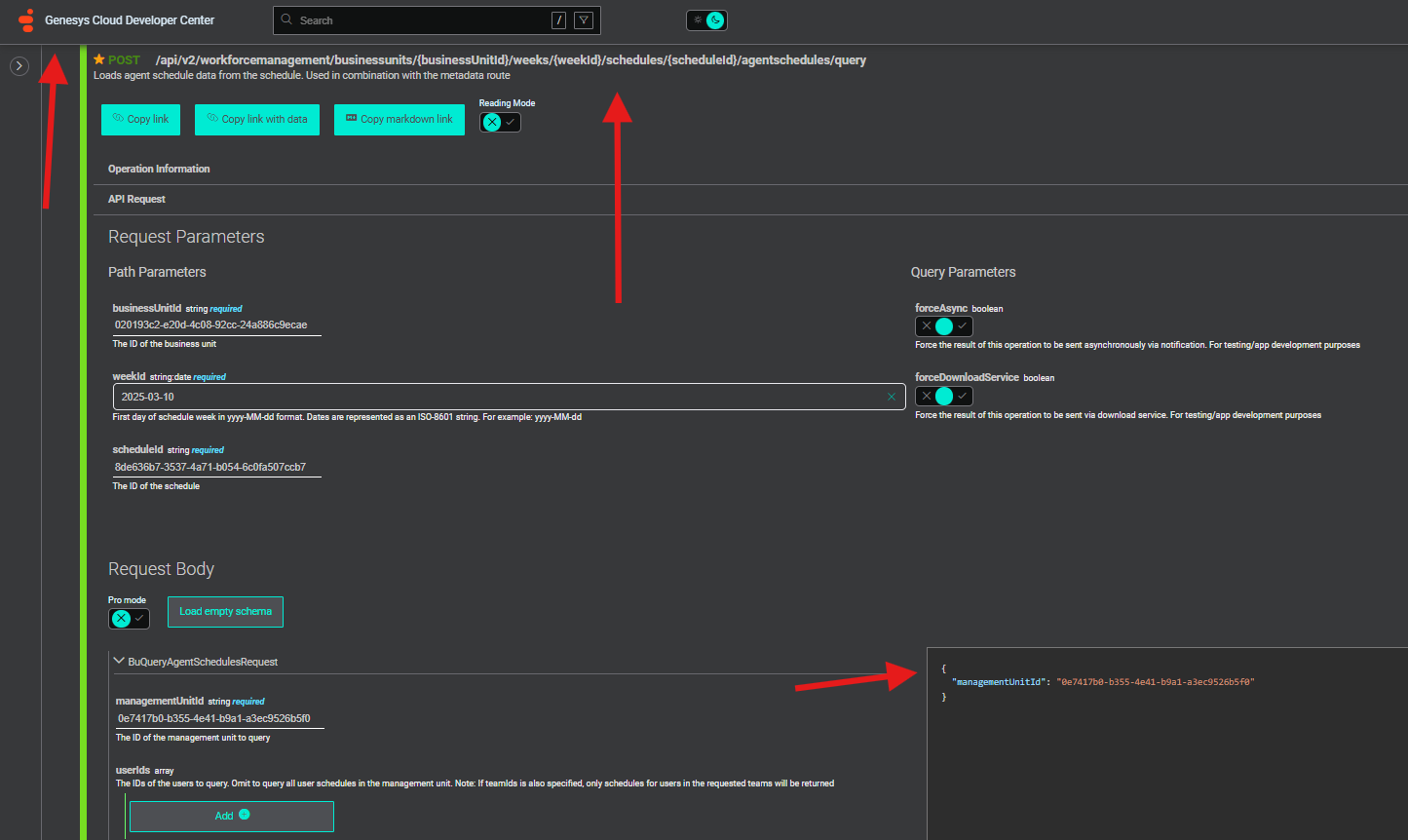This screenshot has height=840, width=1408.
Task: Toggle the forceDownloadService boolean switch
Action: tap(943, 396)
